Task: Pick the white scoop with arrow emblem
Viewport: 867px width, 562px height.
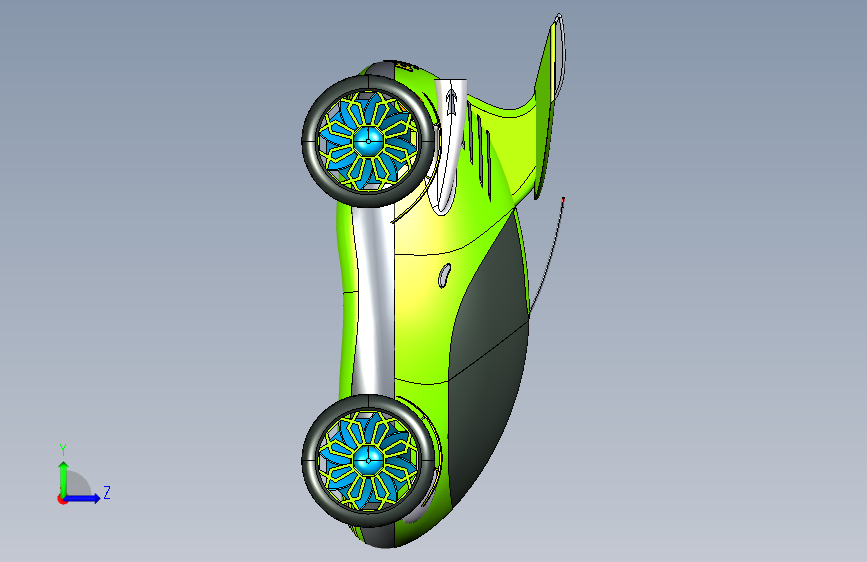Action: click(x=449, y=145)
